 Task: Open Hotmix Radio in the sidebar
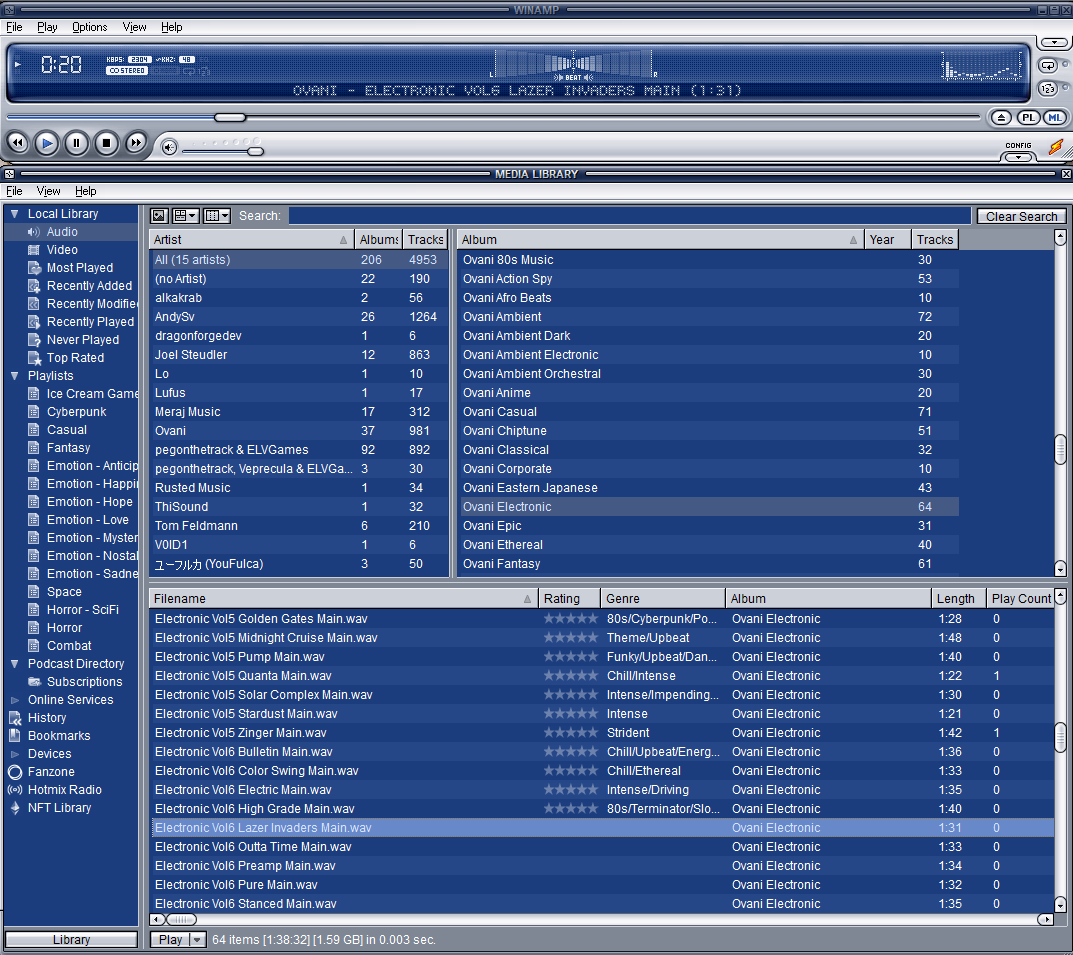coord(64,789)
